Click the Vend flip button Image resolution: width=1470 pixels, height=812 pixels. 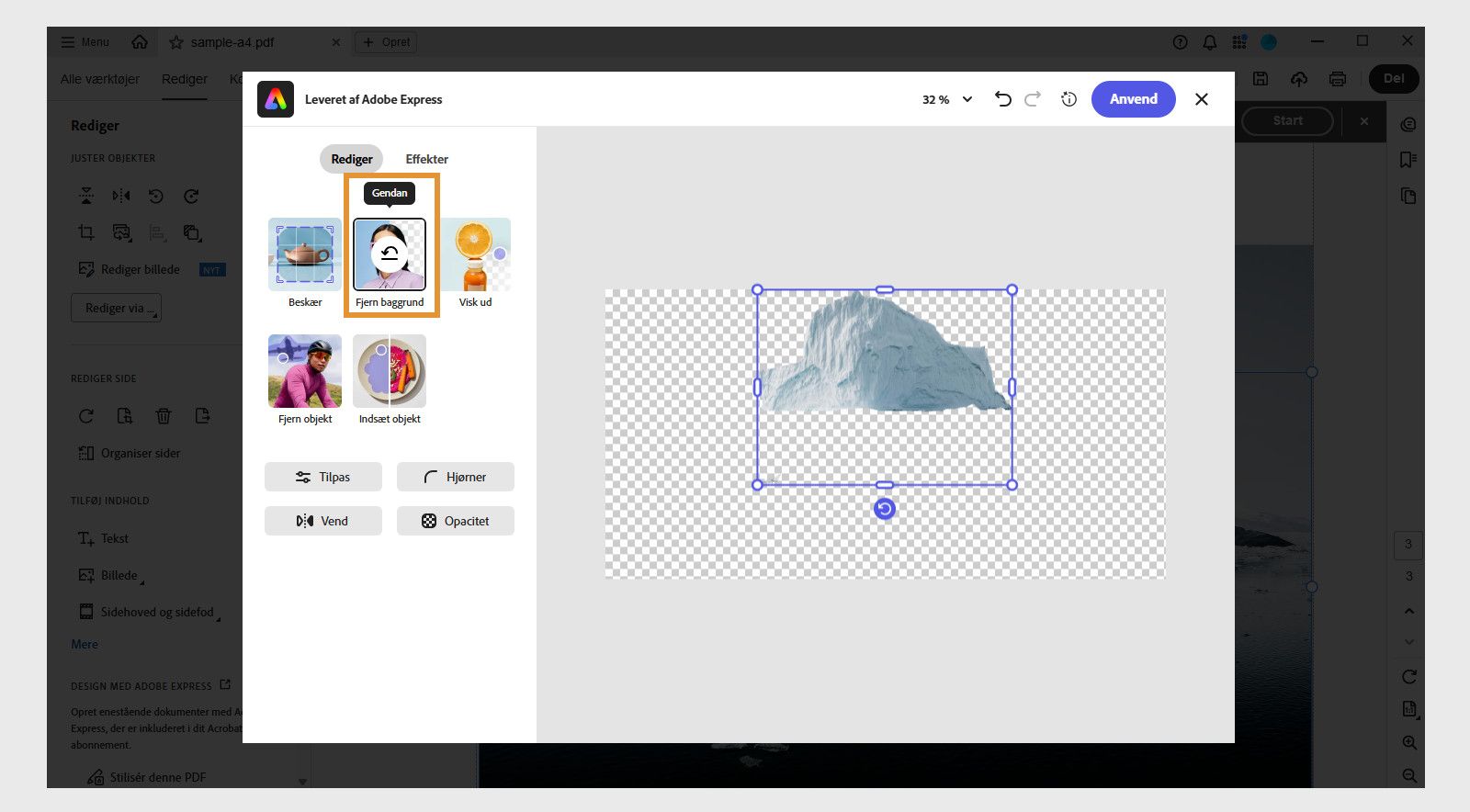coord(323,521)
